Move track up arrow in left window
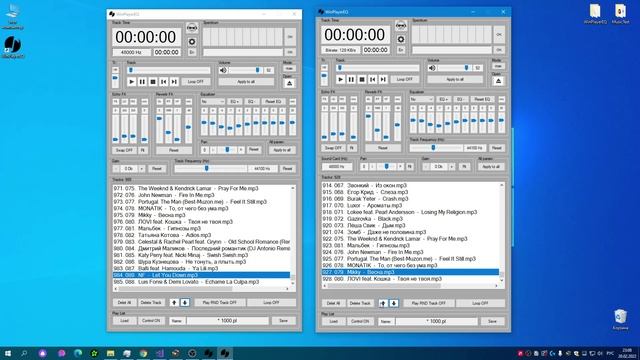The height and width of the screenshot is (360, 640). [x=174, y=302]
